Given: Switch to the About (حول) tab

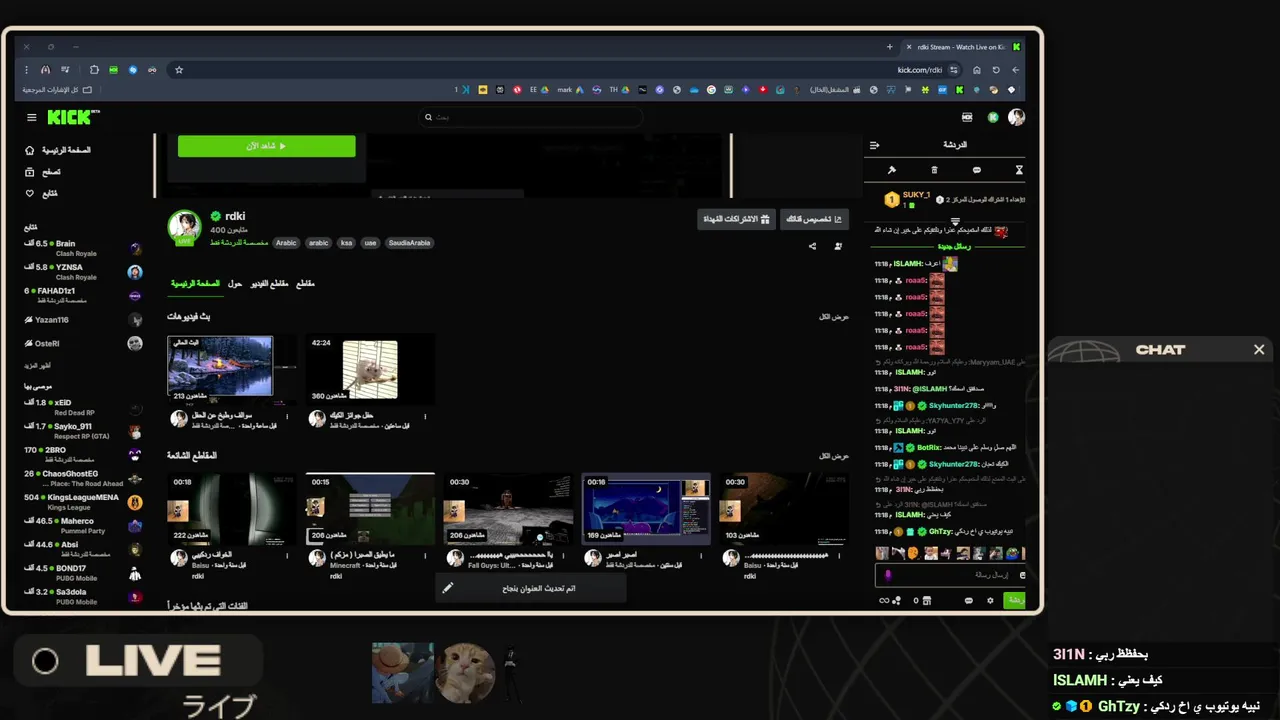Looking at the screenshot, I should [235, 283].
